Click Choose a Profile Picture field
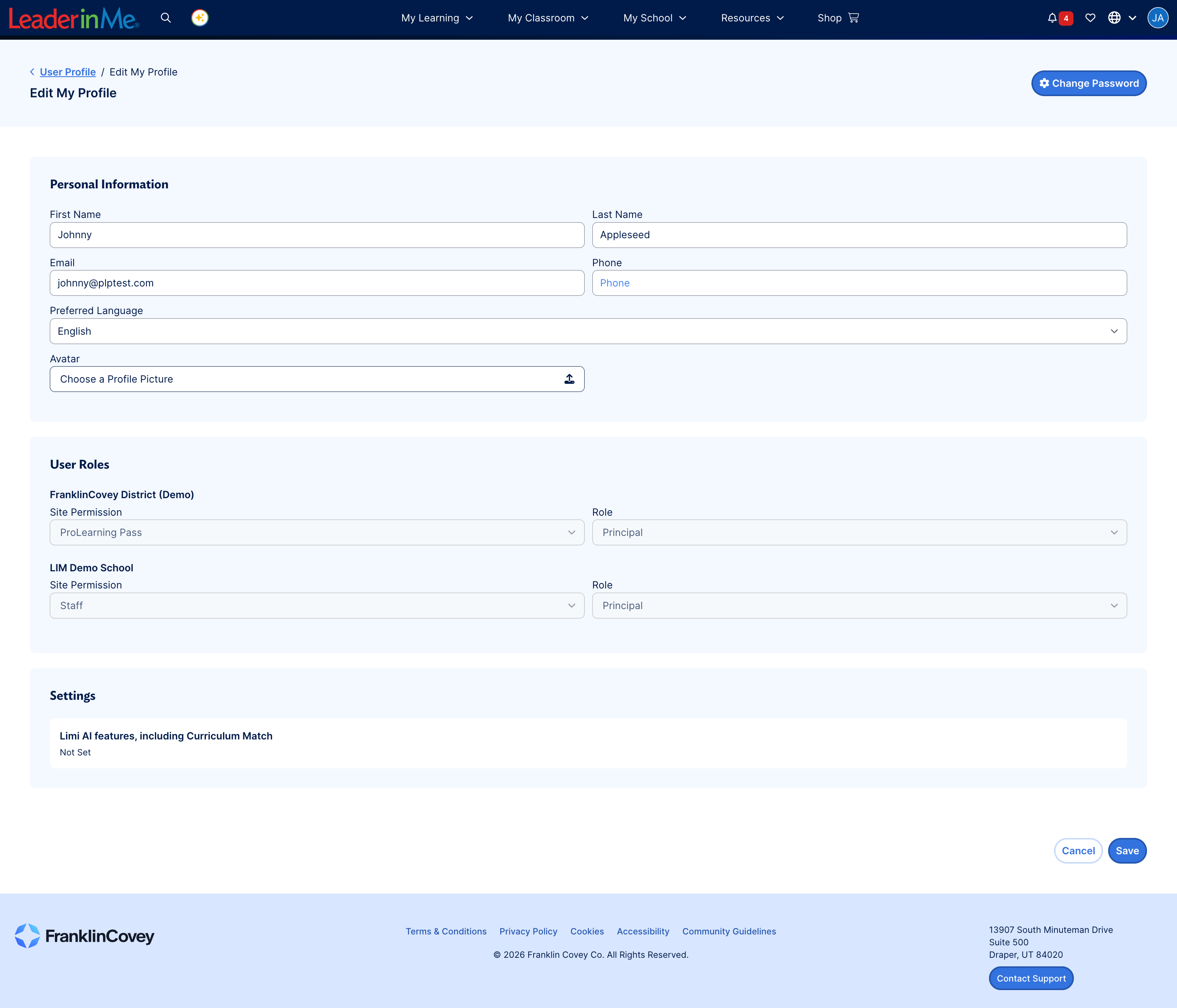Screen dimensions: 1177x1008 tap(317, 379)
